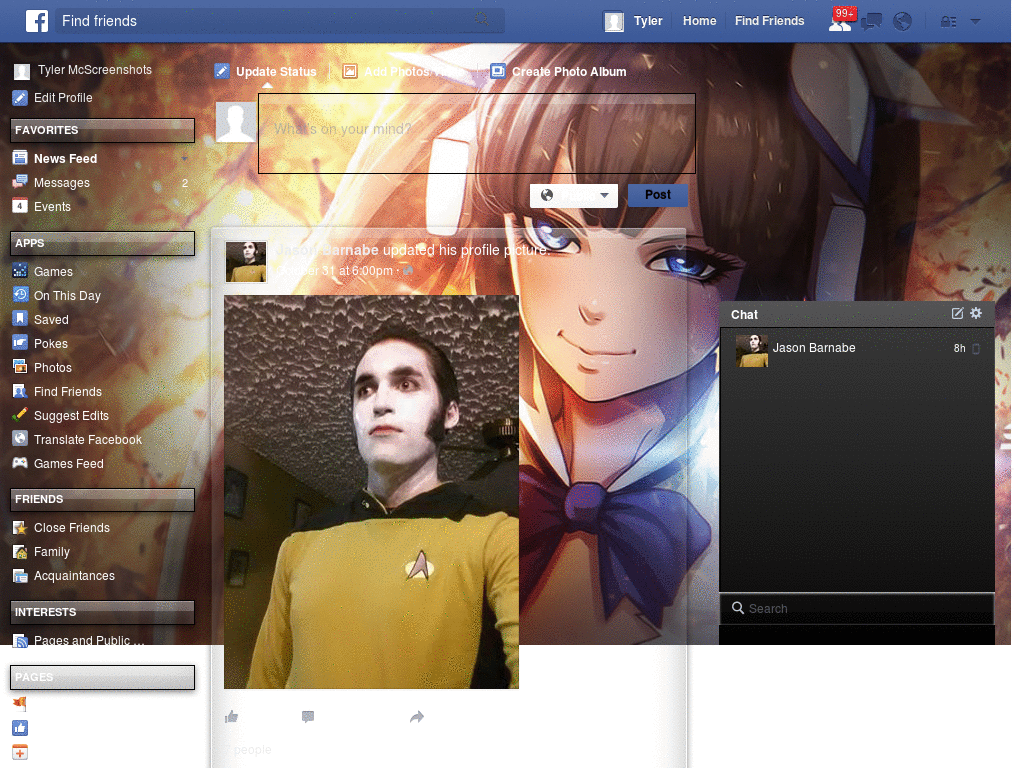The height and width of the screenshot is (768, 1024).
Task: Select Create Photo Album tab
Action: (558, 71)
